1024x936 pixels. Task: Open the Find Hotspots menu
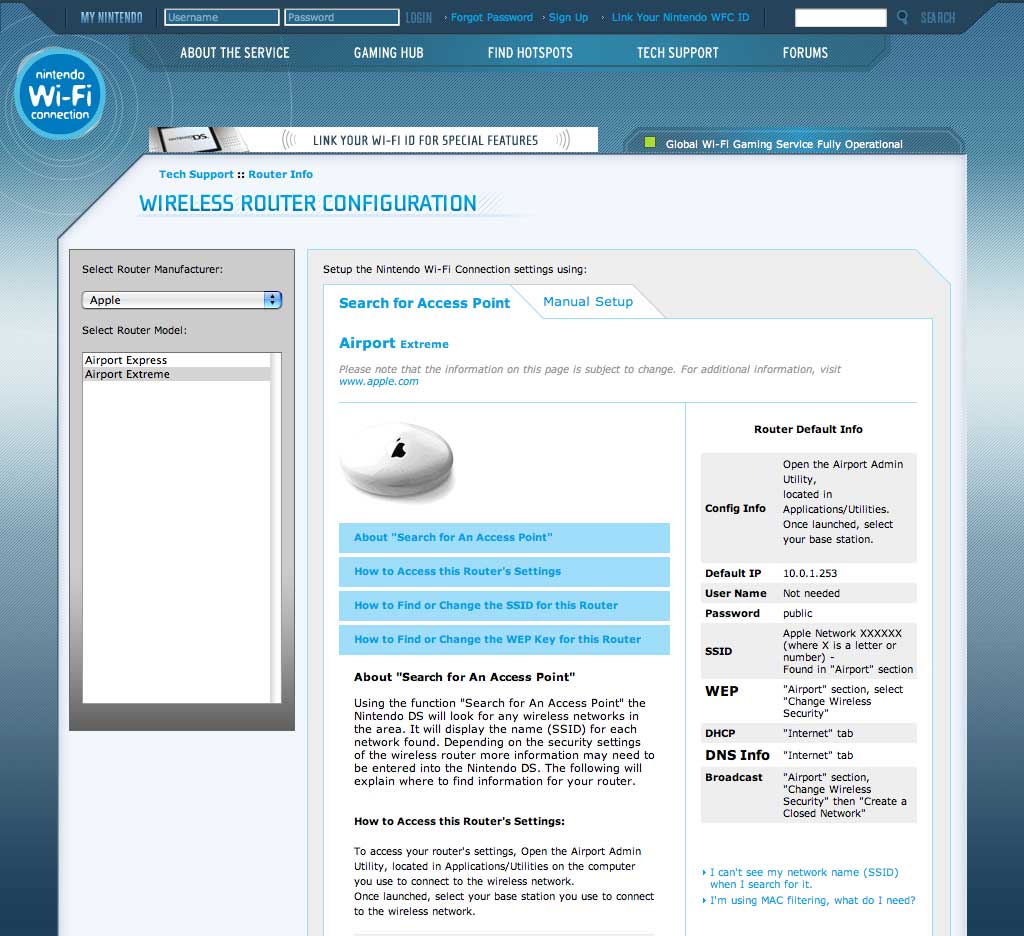530,53
